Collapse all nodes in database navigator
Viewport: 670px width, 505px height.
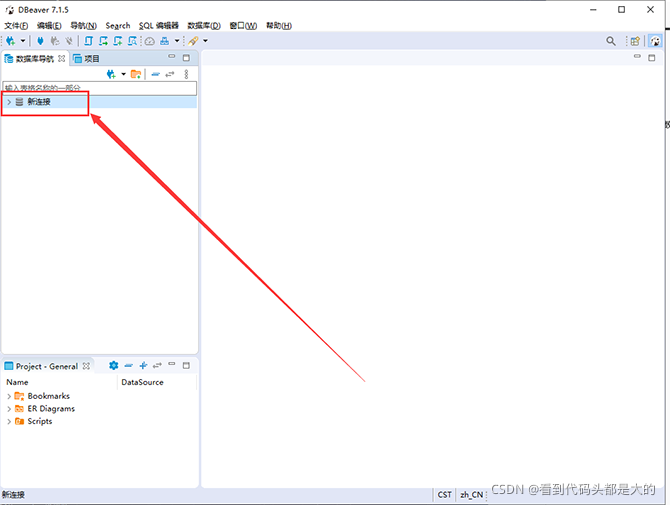click(156, 74)
